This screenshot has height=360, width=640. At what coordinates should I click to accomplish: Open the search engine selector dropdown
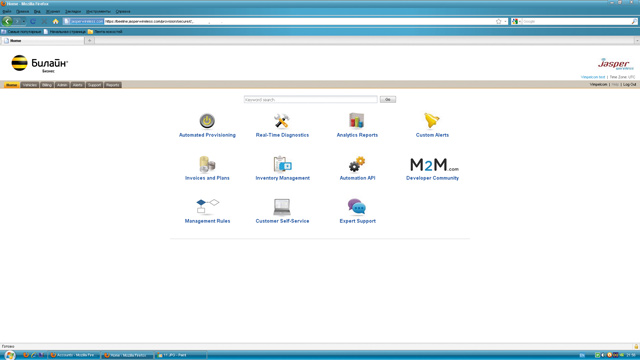(516, 21)
